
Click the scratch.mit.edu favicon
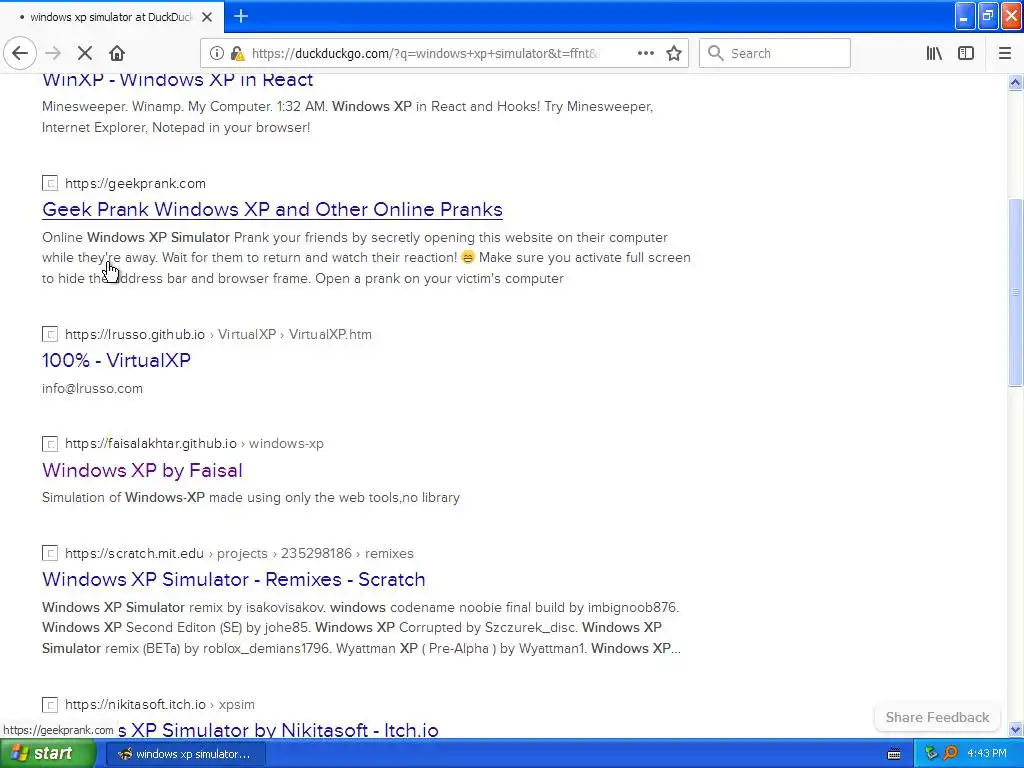(x=50, y=554)
